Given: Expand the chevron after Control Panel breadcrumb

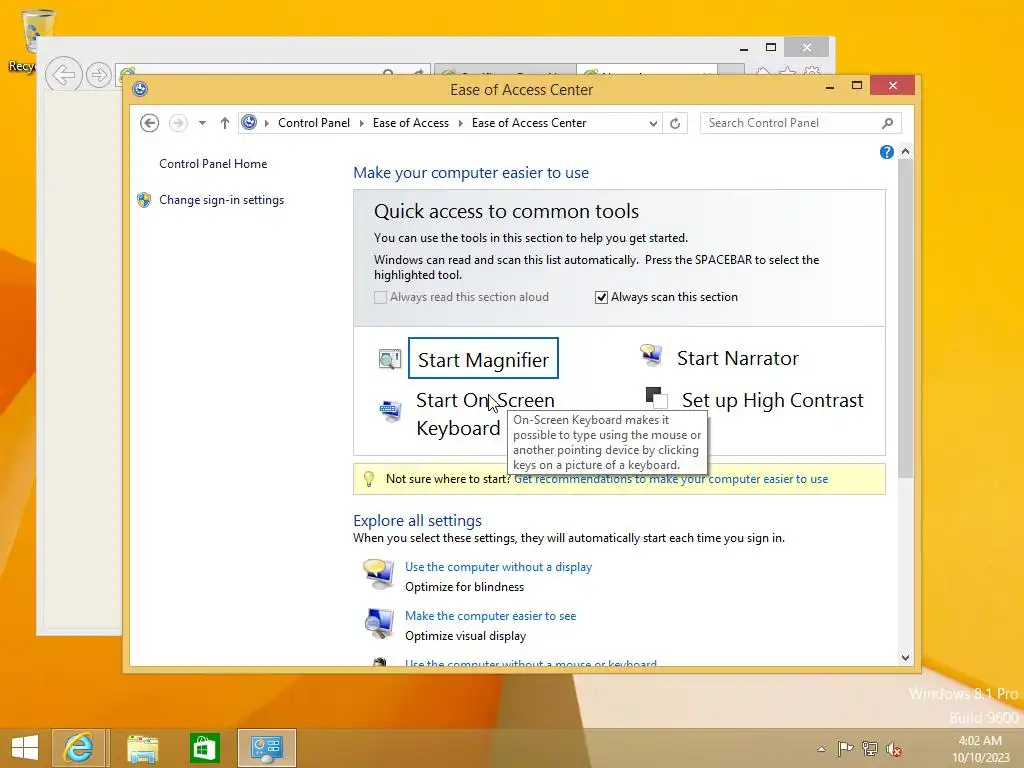Looking at the screenshot, I should point(362,123).
